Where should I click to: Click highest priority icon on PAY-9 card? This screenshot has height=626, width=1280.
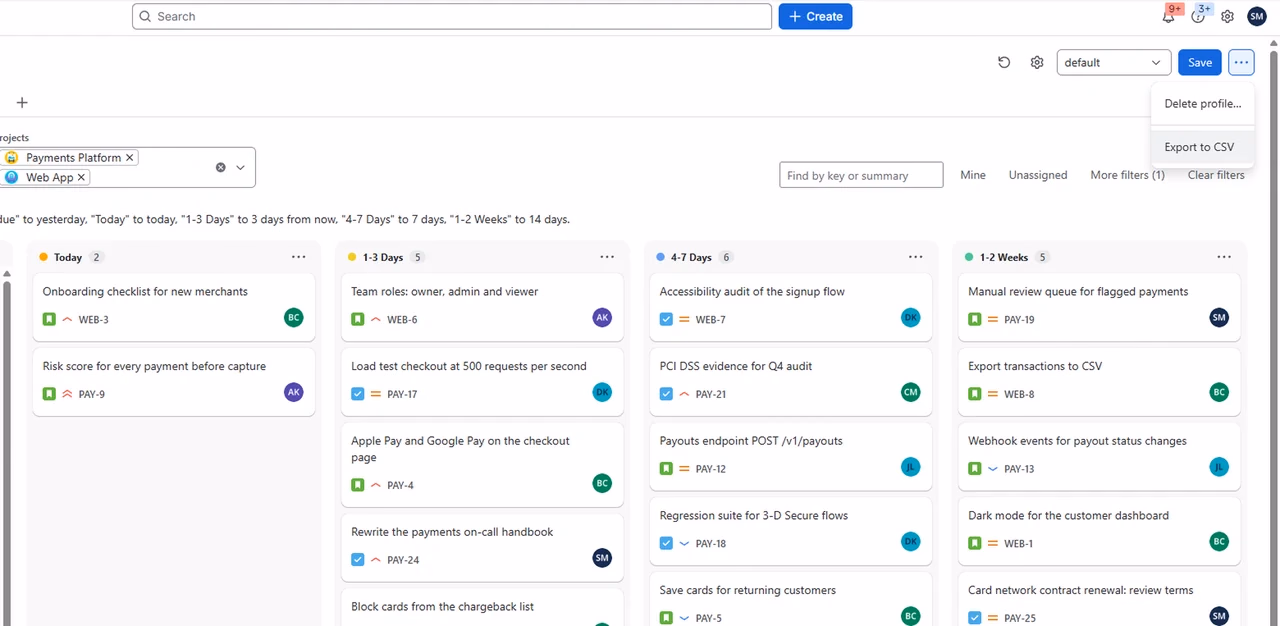68,394
